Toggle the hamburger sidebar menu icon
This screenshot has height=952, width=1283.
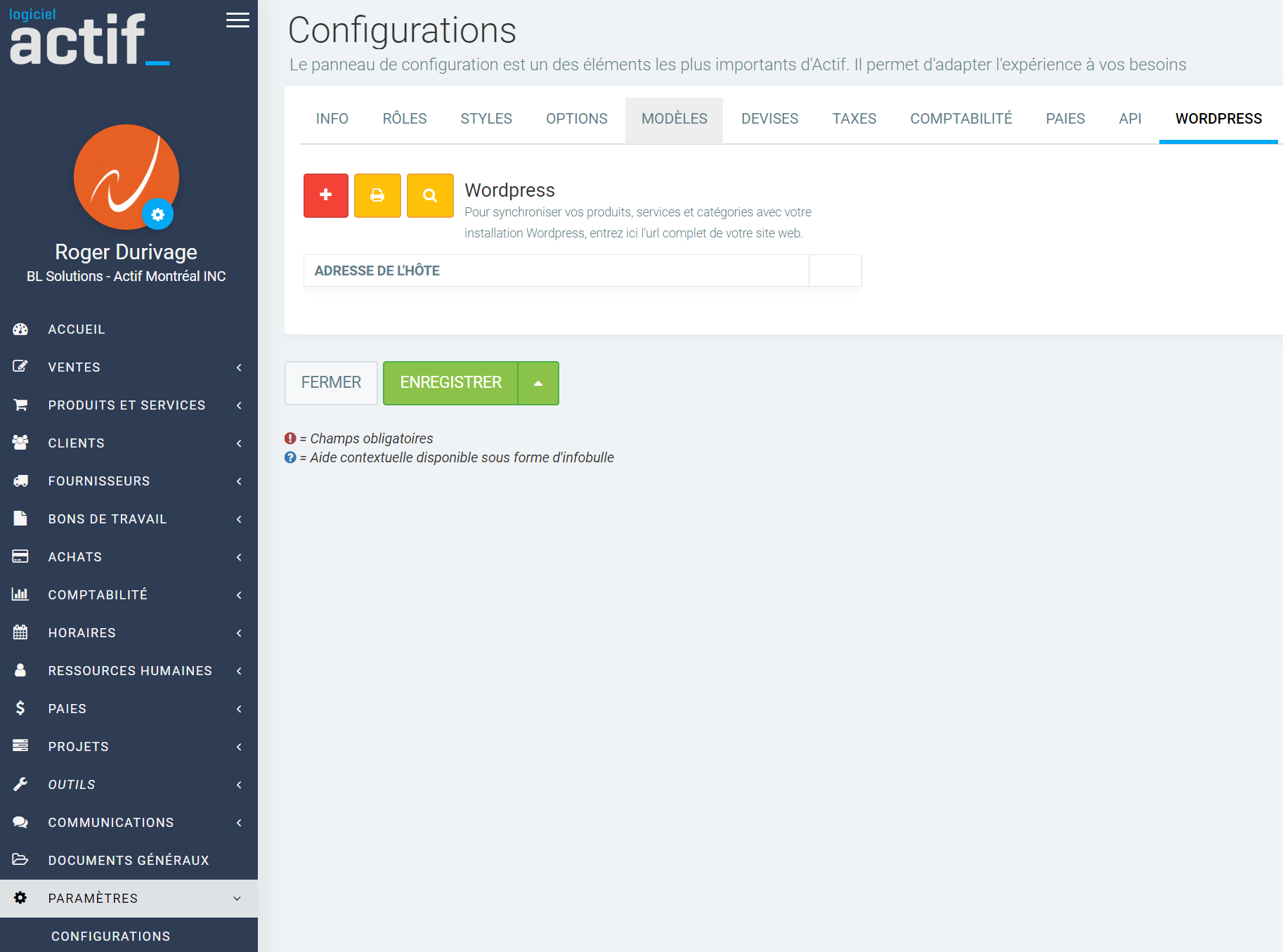point(237,20)
